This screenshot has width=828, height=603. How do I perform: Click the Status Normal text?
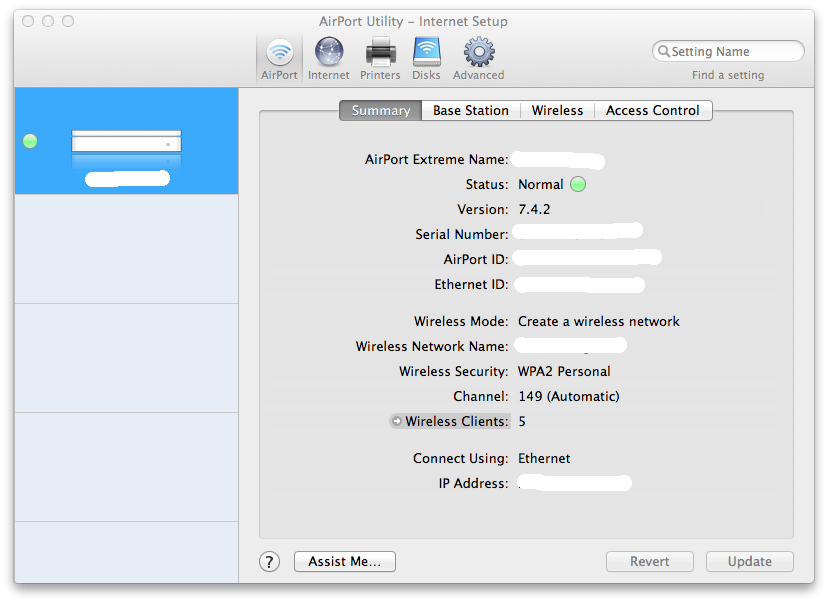(541, 184)
